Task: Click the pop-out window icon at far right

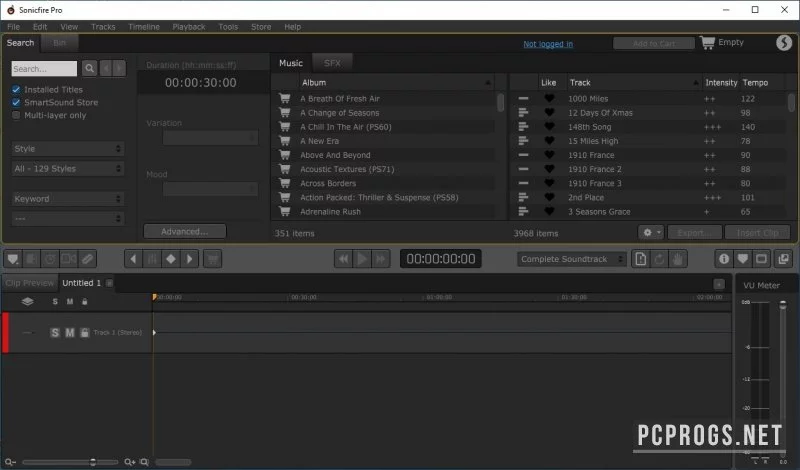Action: click(x=784, y=259)
